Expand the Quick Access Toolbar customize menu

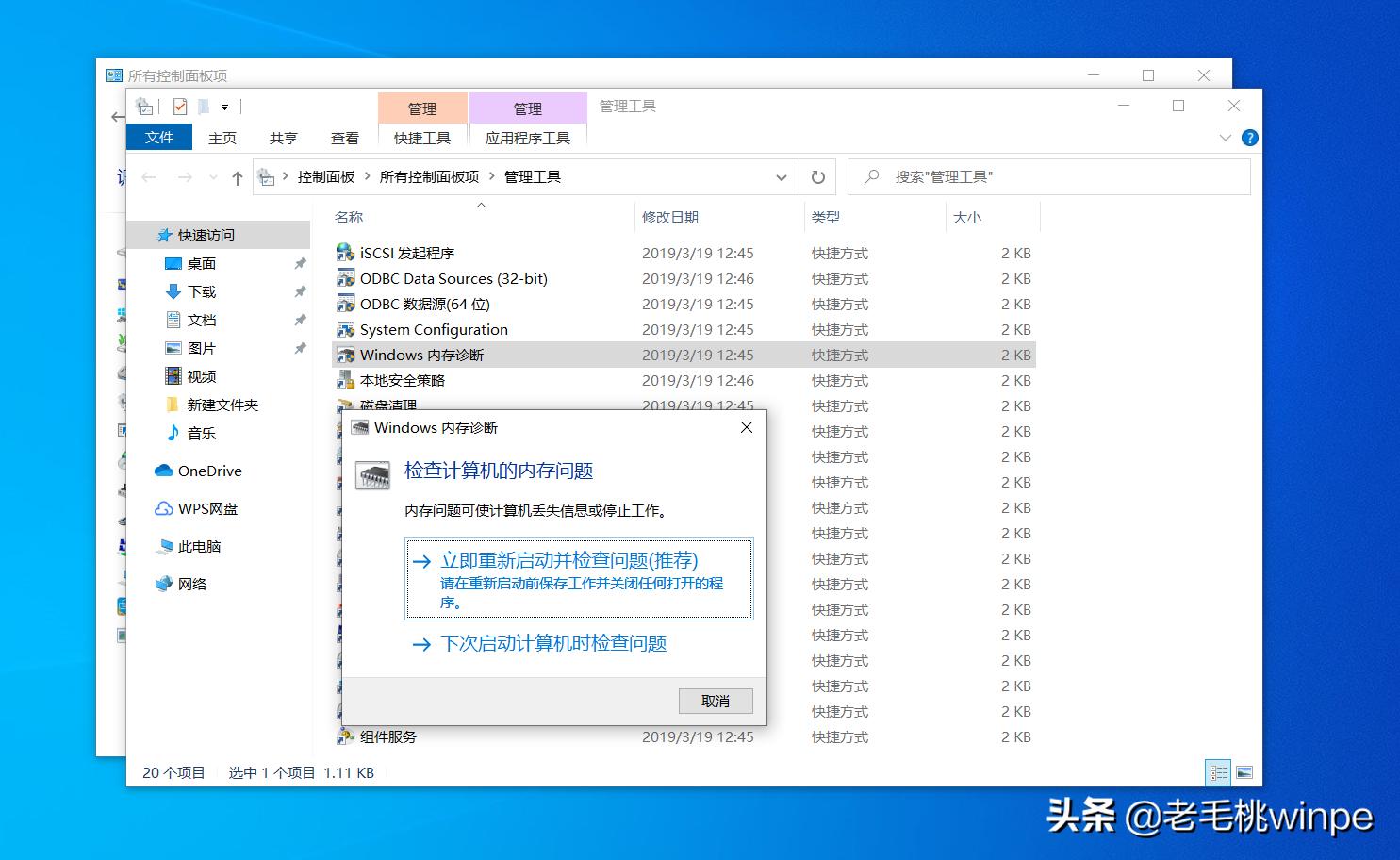[x=226, y=106]
